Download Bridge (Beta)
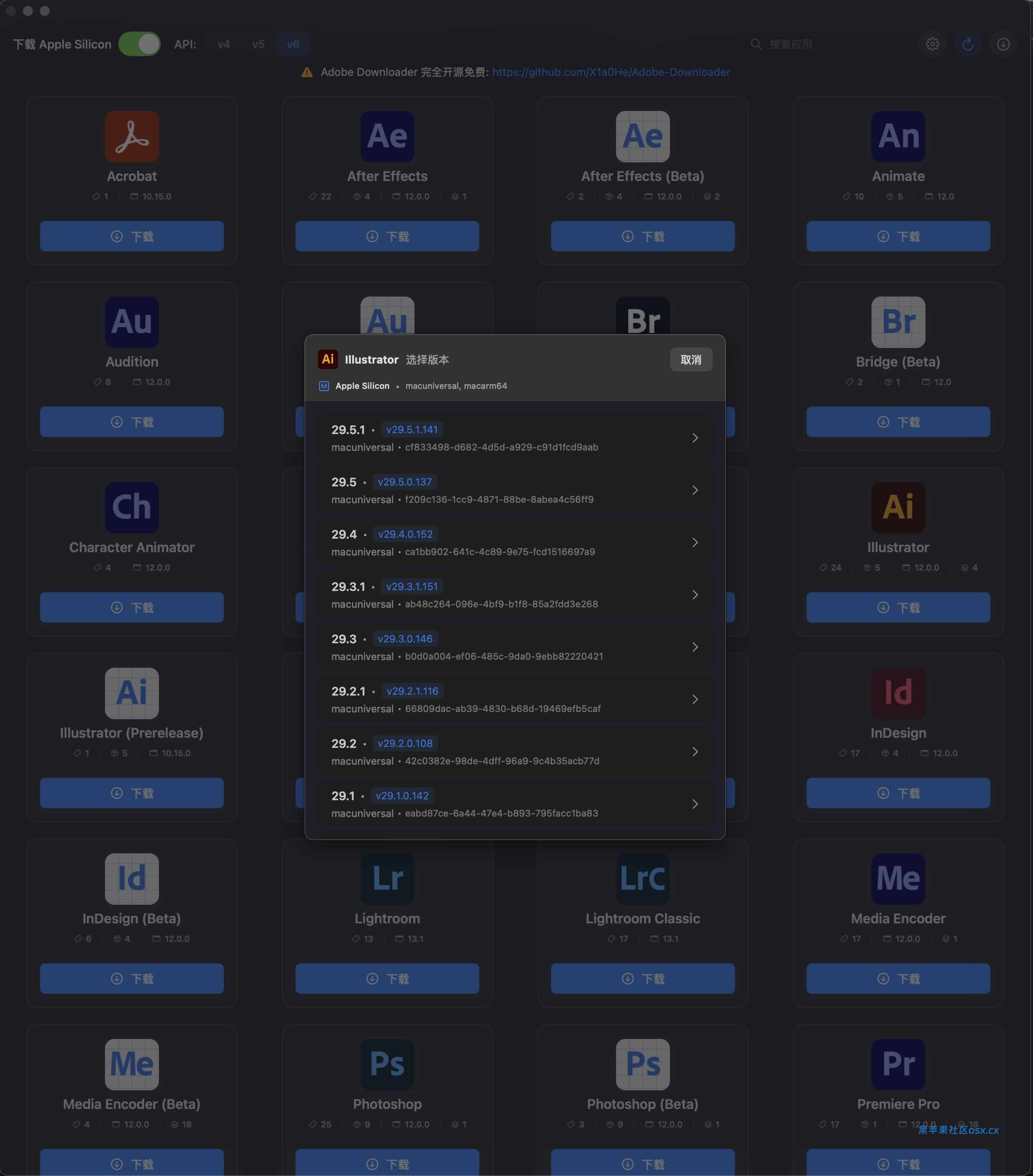The height and width of the screenshot is (1176, 1033). 898,422
